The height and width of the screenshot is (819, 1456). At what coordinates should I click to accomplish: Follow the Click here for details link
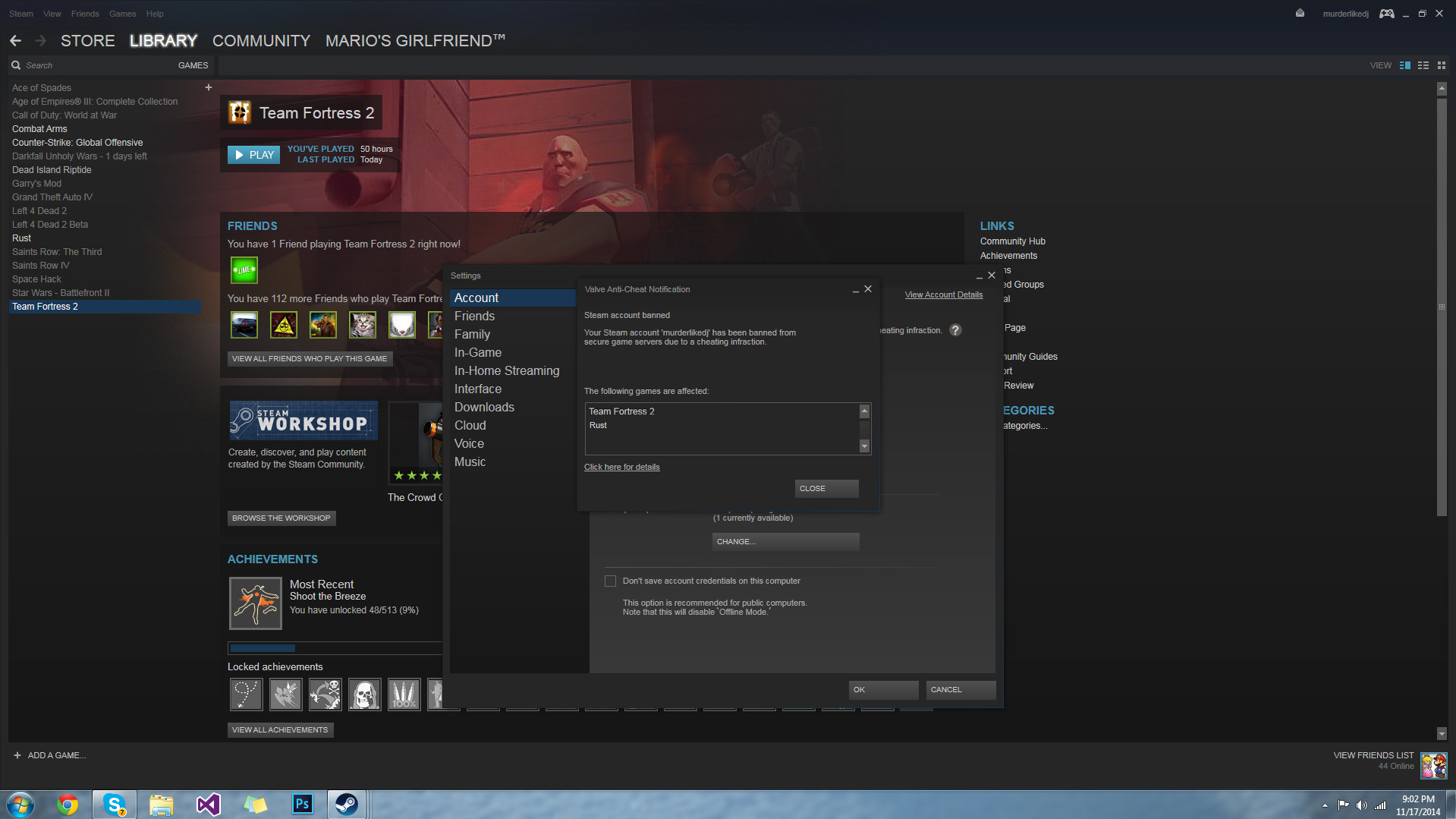[621, 467]
